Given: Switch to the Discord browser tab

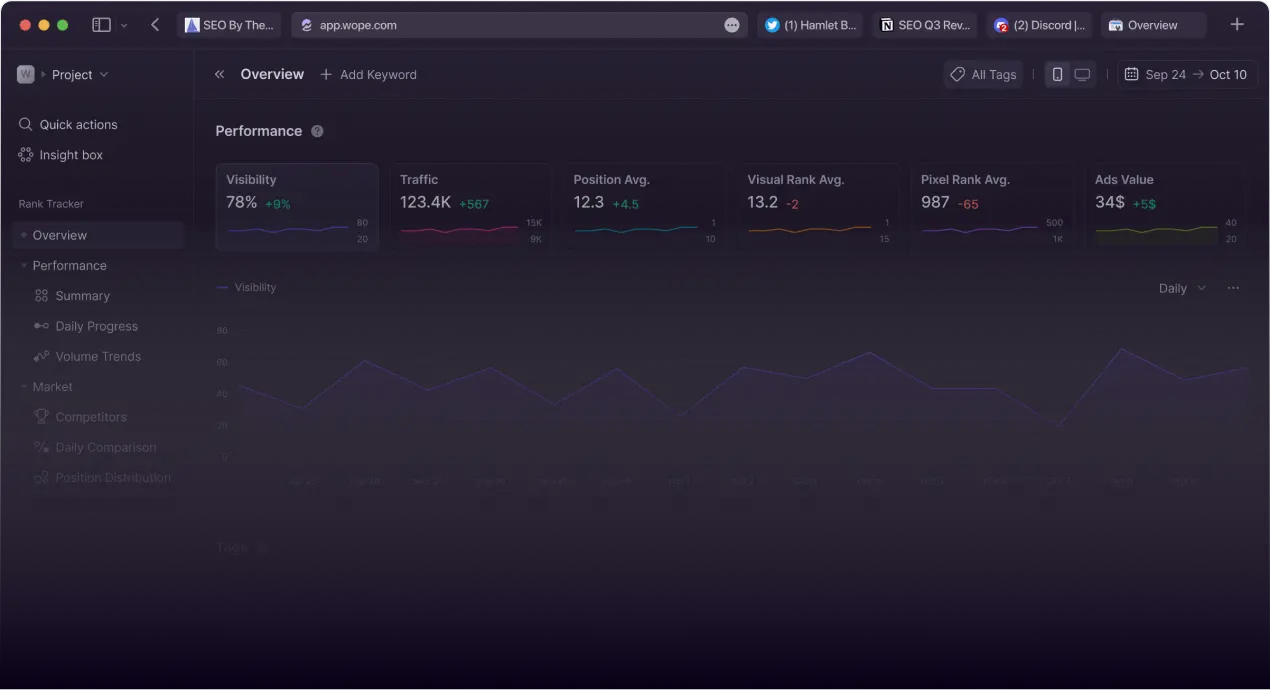Looking at the screenshot, I should [1040, 25].
